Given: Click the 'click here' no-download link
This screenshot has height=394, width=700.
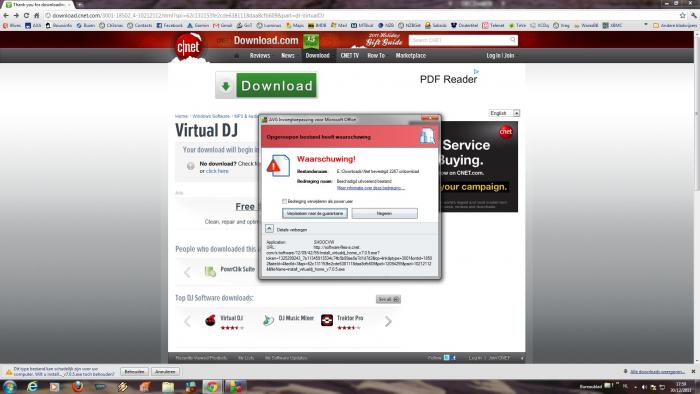Looking at the screenshot, I should [217, 171].
